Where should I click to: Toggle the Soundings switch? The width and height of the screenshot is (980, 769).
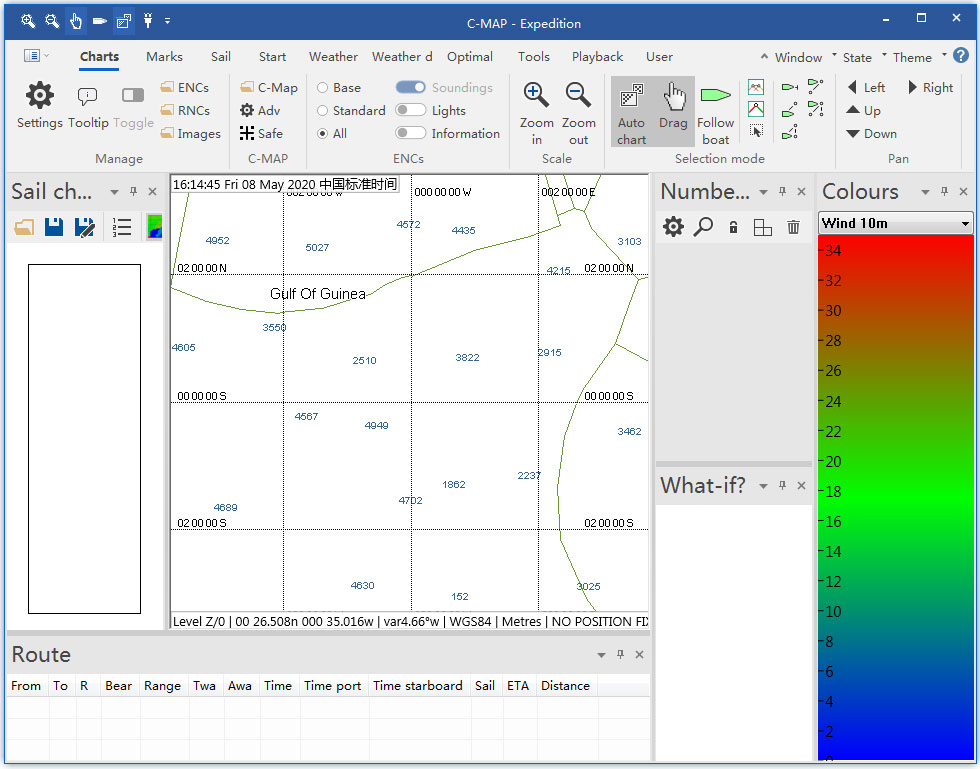[x=410, y=88]
